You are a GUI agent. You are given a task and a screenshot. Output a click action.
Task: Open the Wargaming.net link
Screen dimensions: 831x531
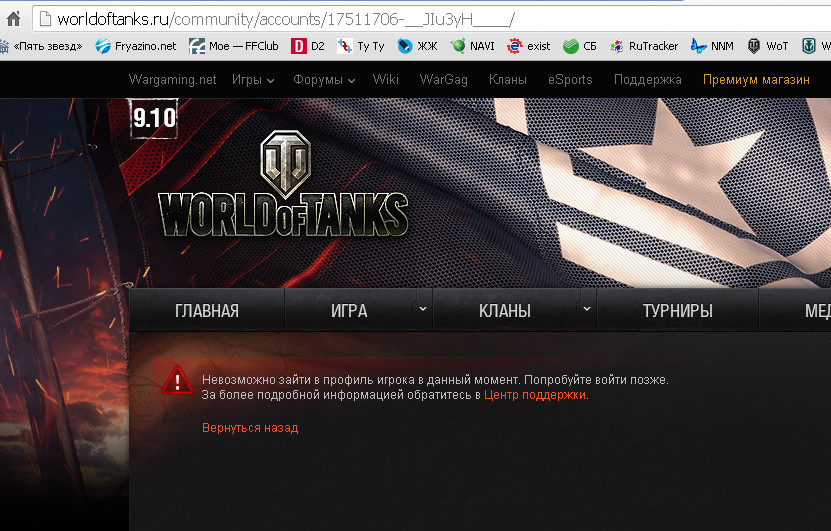click(172, 79)
